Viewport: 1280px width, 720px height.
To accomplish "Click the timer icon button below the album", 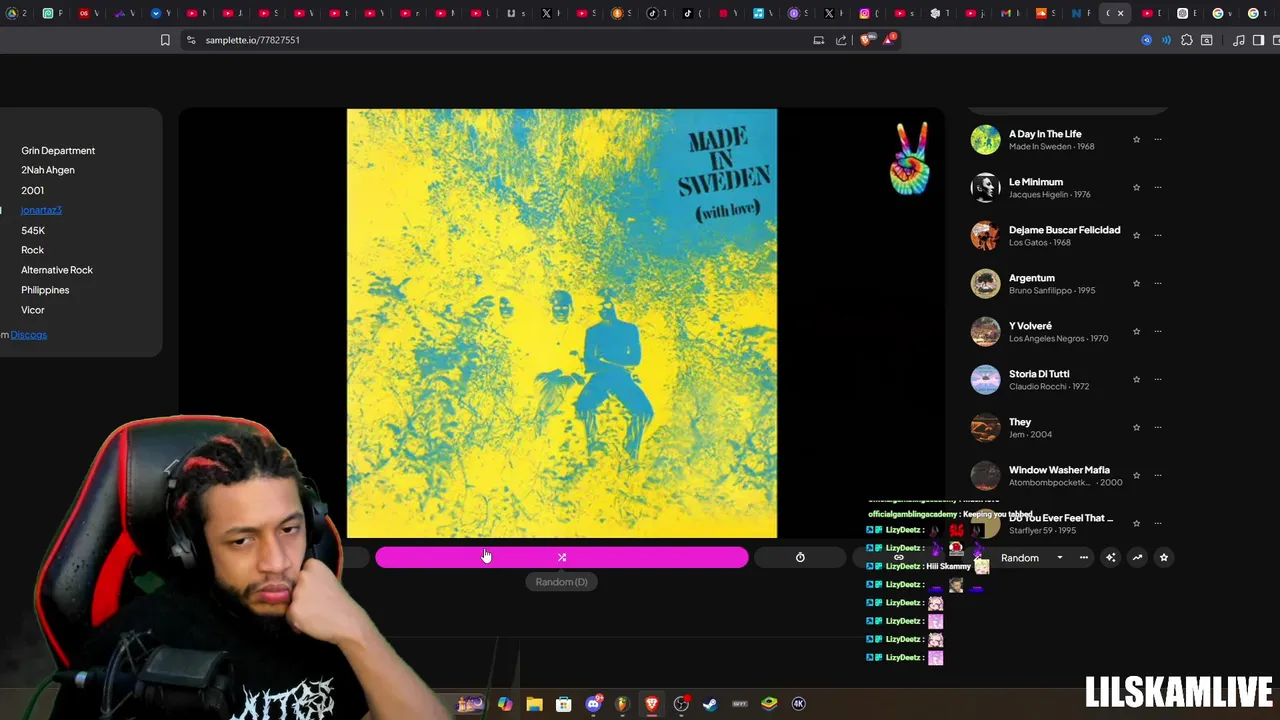I will tap(800, 557).
